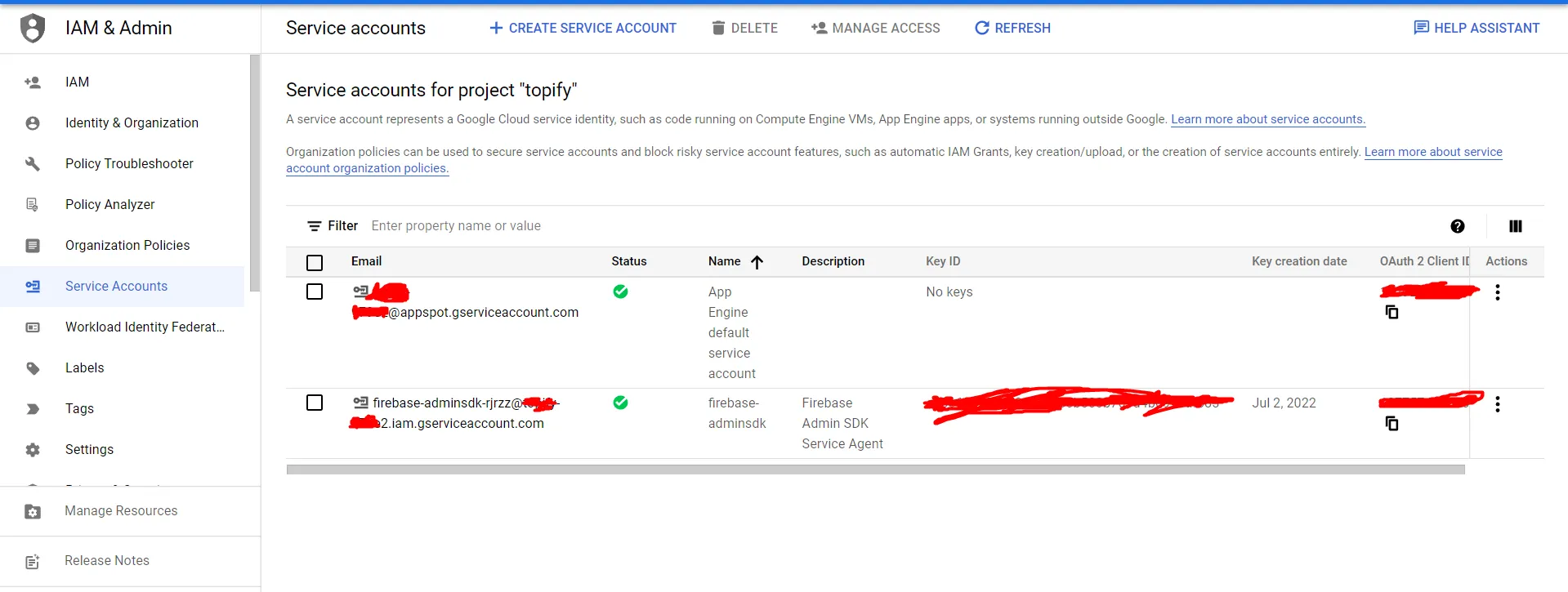Open actions menu for firebase-adminsdk account

click(1498, 404)
